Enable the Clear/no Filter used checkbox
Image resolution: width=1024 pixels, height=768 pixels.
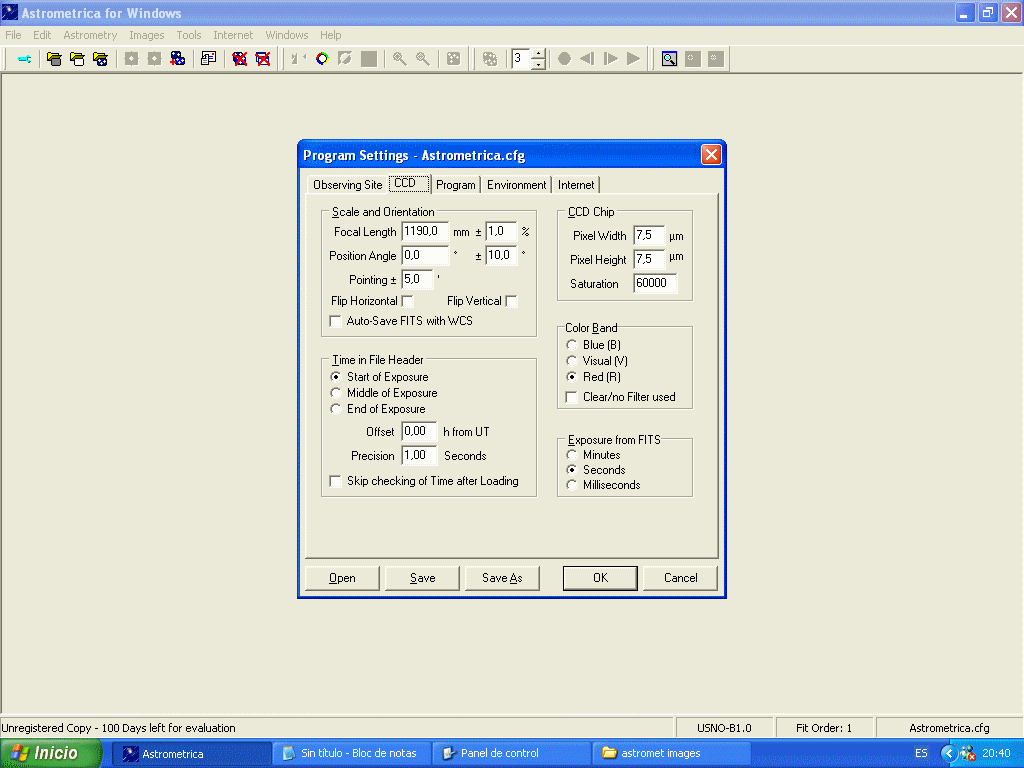tap(571, 397)
